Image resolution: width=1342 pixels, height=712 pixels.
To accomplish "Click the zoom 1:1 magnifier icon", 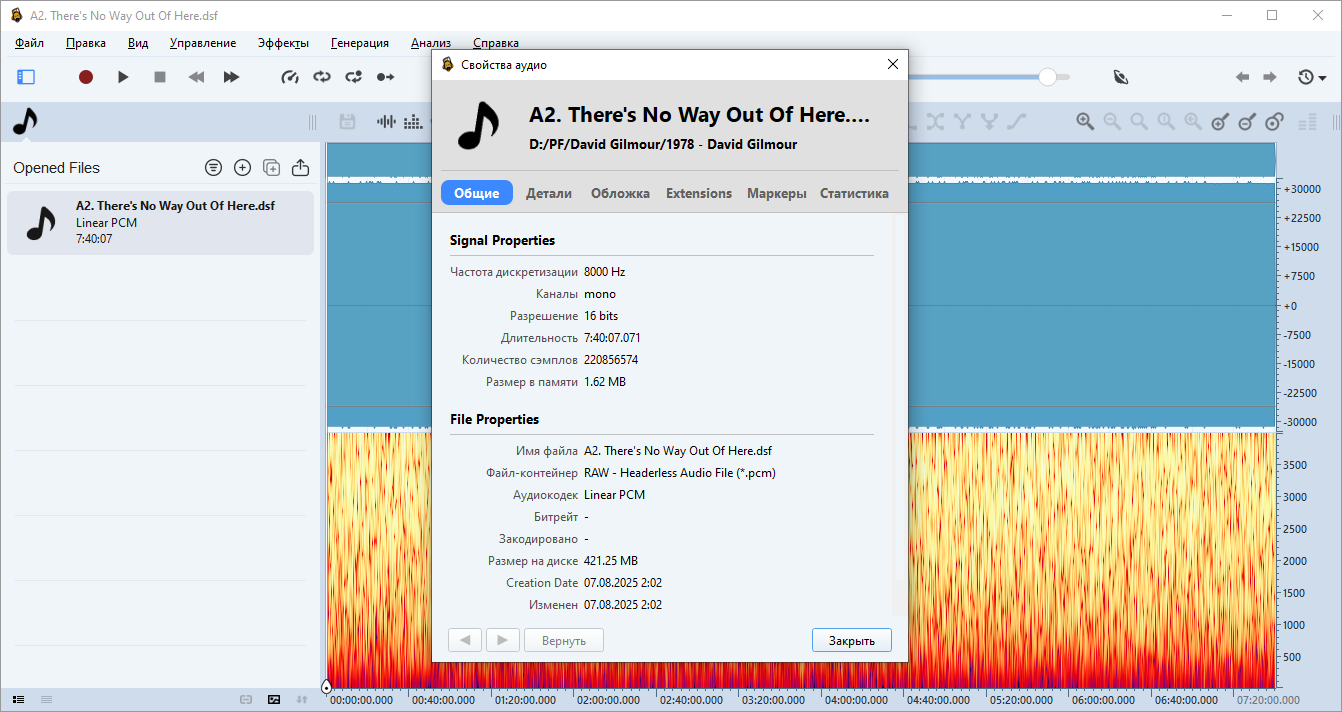I will [1166, 122].
